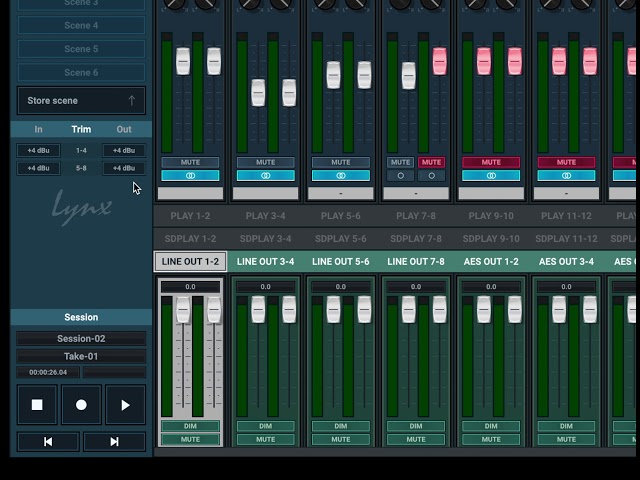
Task: Recall Scene 4
Action: (x=81, y=25)
